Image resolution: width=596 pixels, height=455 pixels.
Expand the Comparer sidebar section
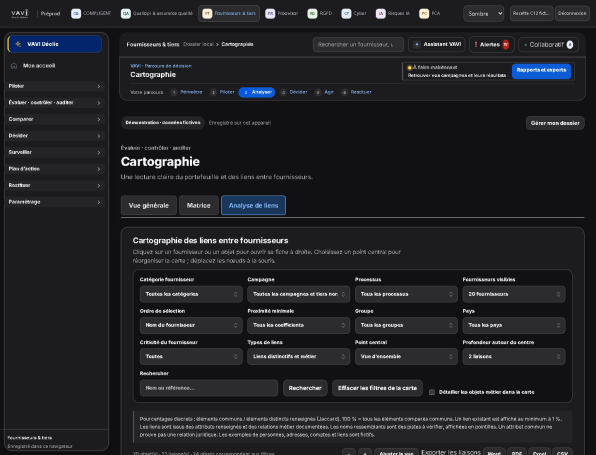coord(55,119)
